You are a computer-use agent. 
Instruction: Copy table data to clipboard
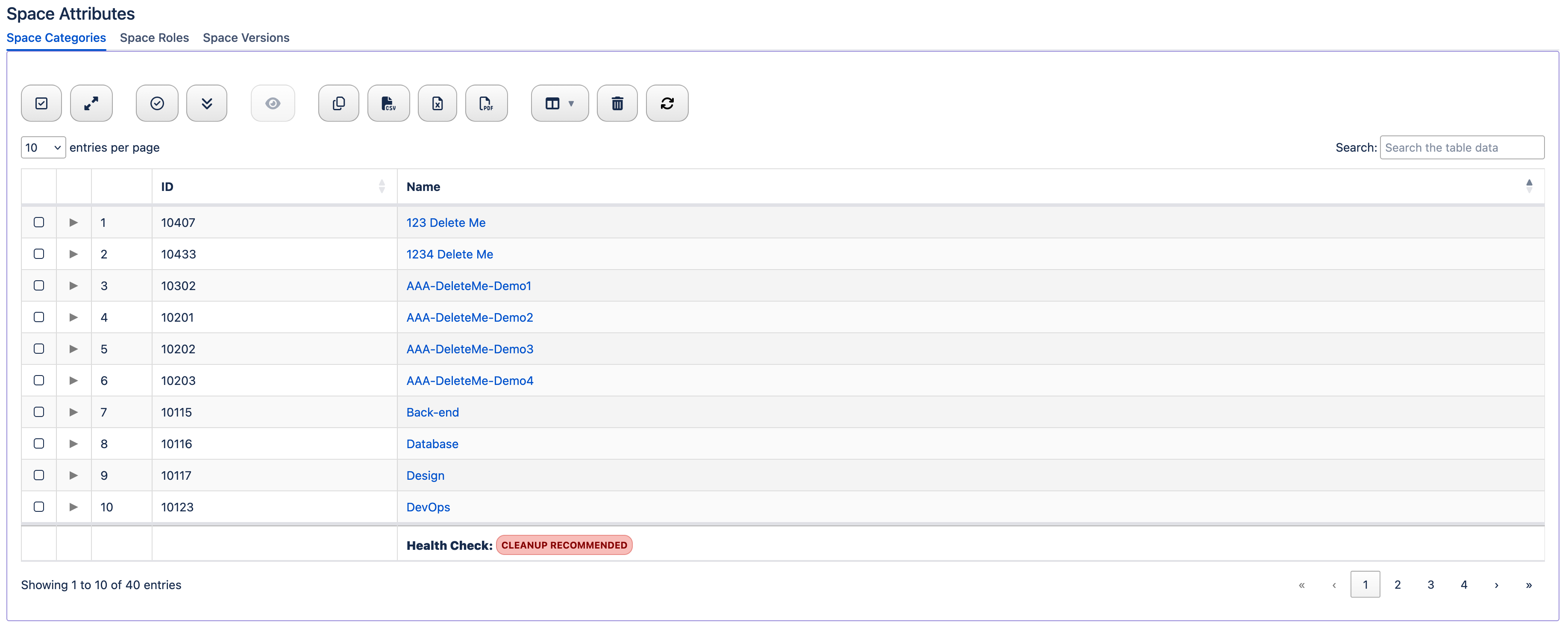pyautogui.click(x=338, y=103)
